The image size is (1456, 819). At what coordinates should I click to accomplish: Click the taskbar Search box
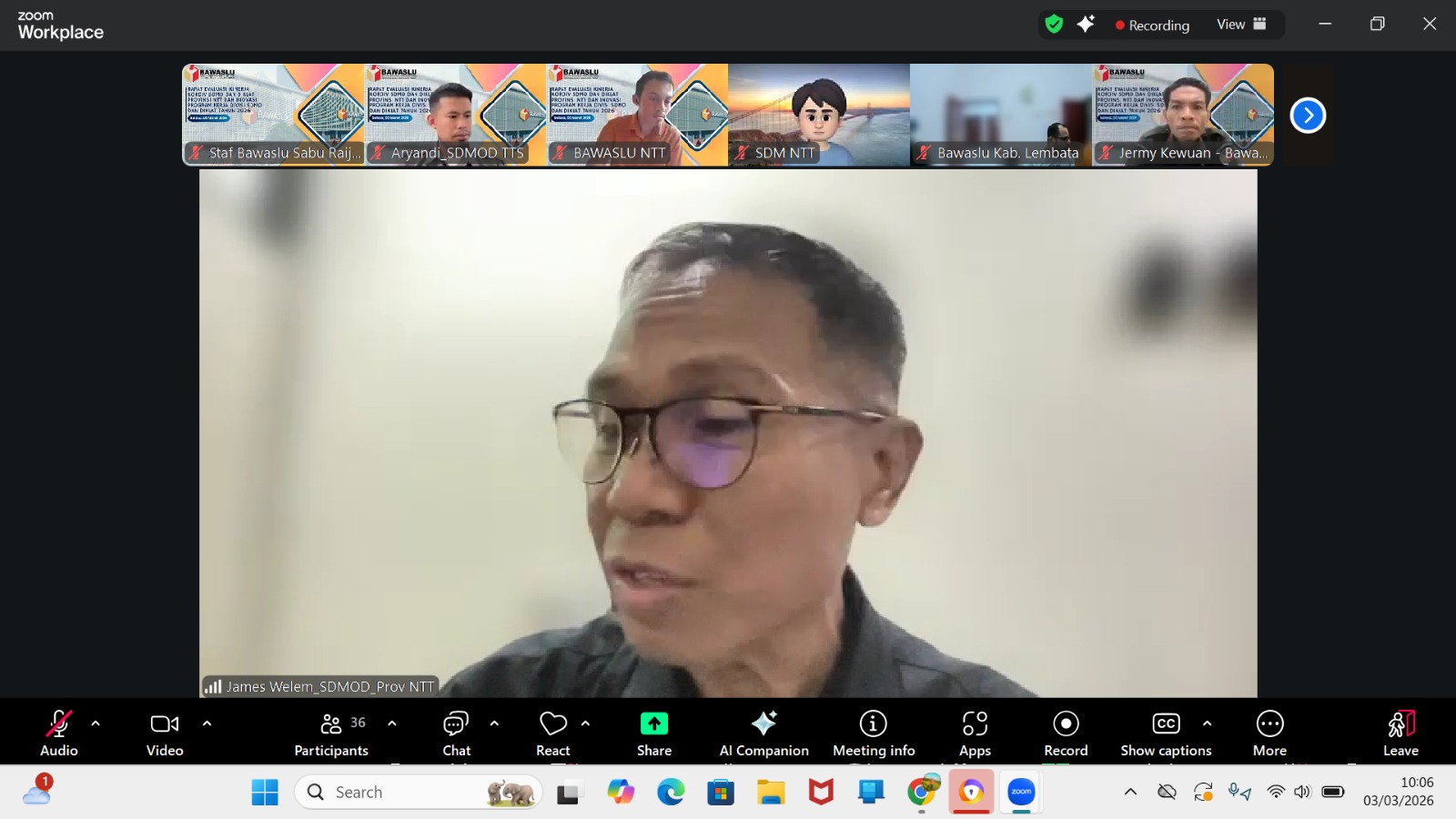pyautogui.click(x=419, y=793)
